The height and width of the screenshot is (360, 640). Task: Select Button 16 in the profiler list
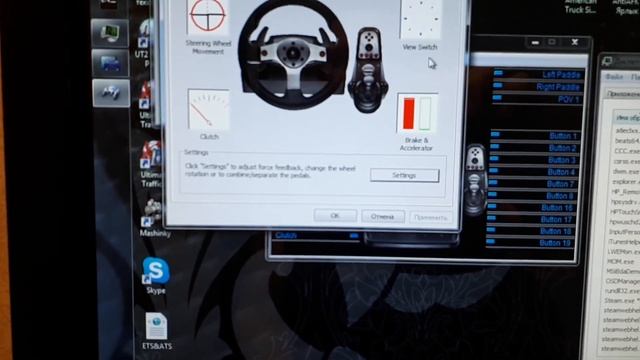[532, 208]
